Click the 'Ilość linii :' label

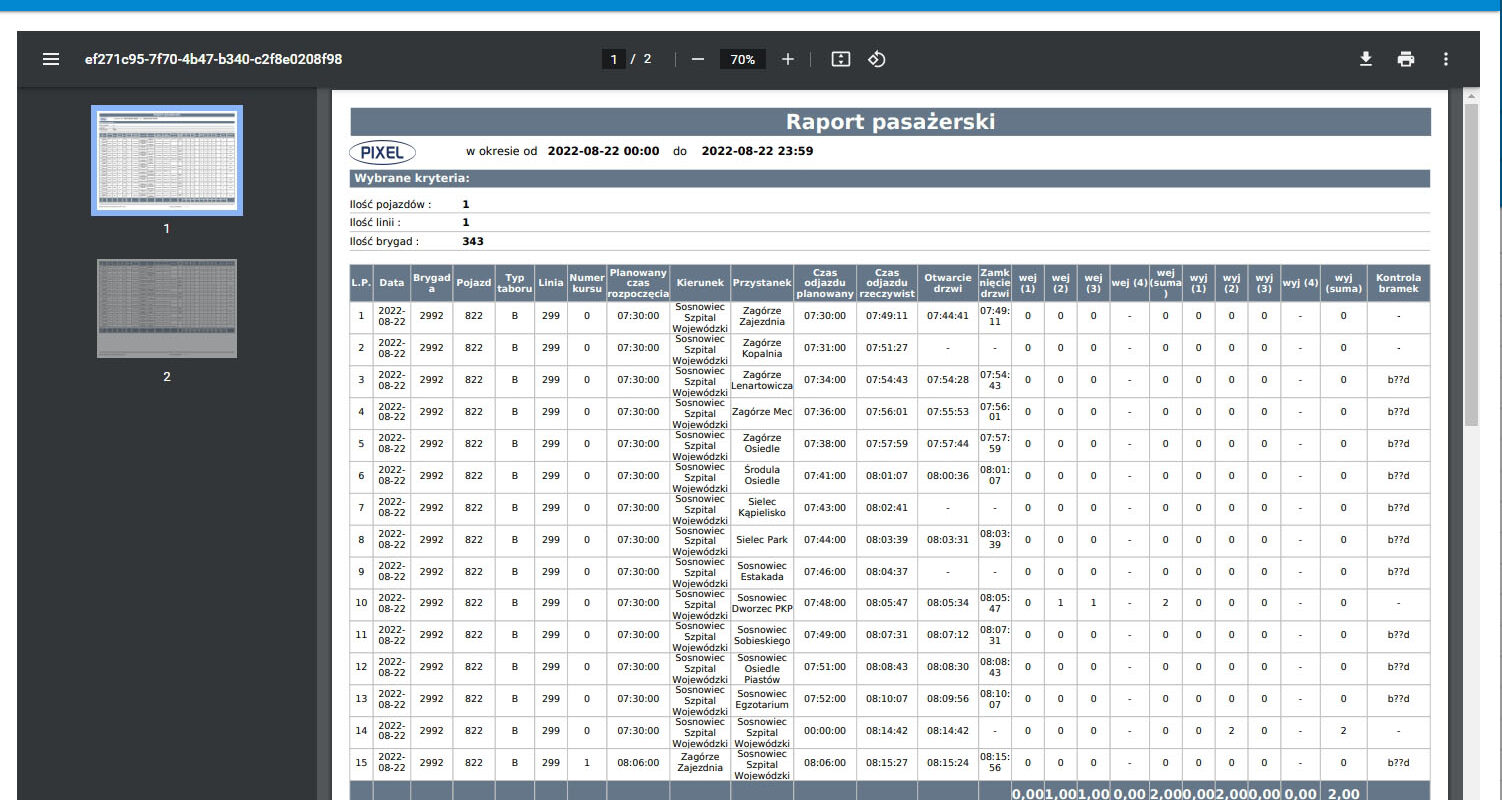tap(375, 223)
